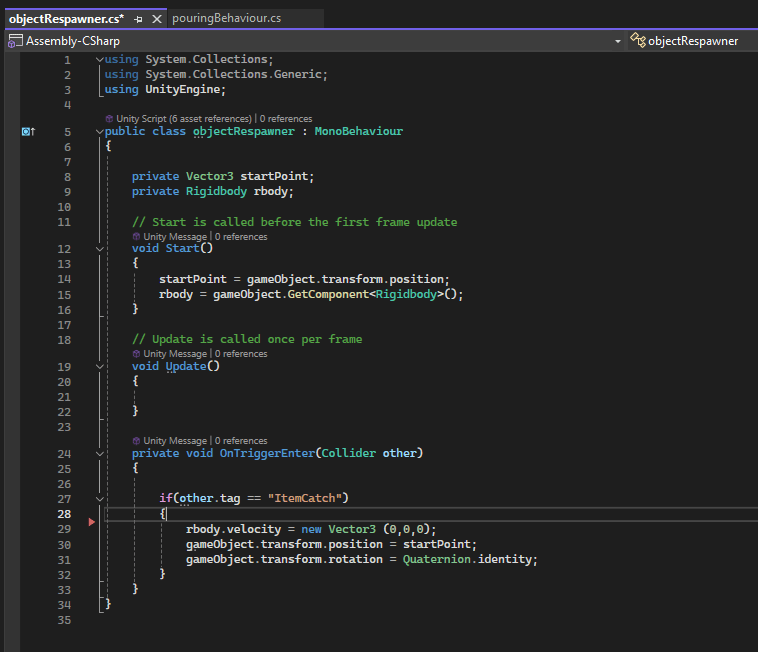758x652 pixels.
Task: Collapse the objectRespawner class block
Action: click(98, 132)
